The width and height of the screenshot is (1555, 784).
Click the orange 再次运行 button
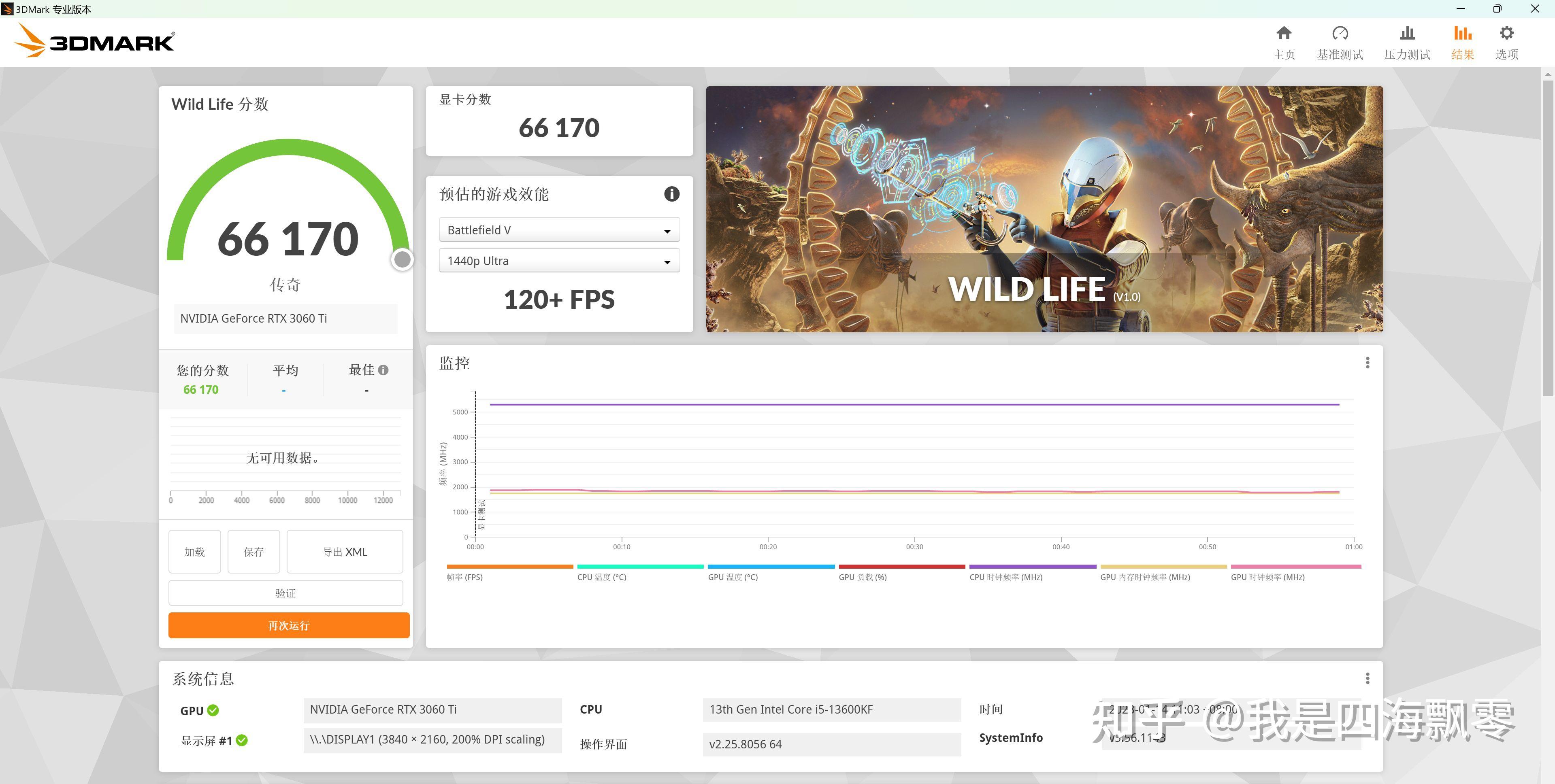[x=289, y=625]
